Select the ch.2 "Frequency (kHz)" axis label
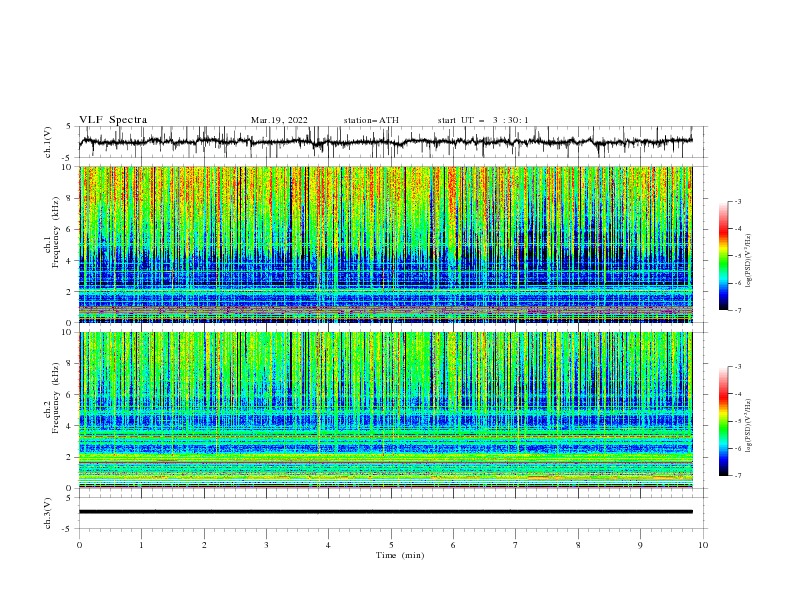Screen dimensions: 792x612 [56, 398]
